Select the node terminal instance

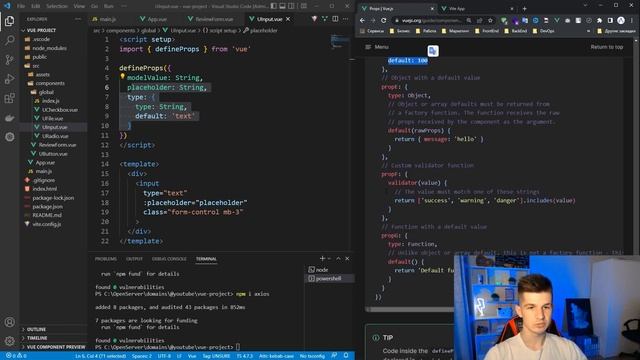coord(329,270)
